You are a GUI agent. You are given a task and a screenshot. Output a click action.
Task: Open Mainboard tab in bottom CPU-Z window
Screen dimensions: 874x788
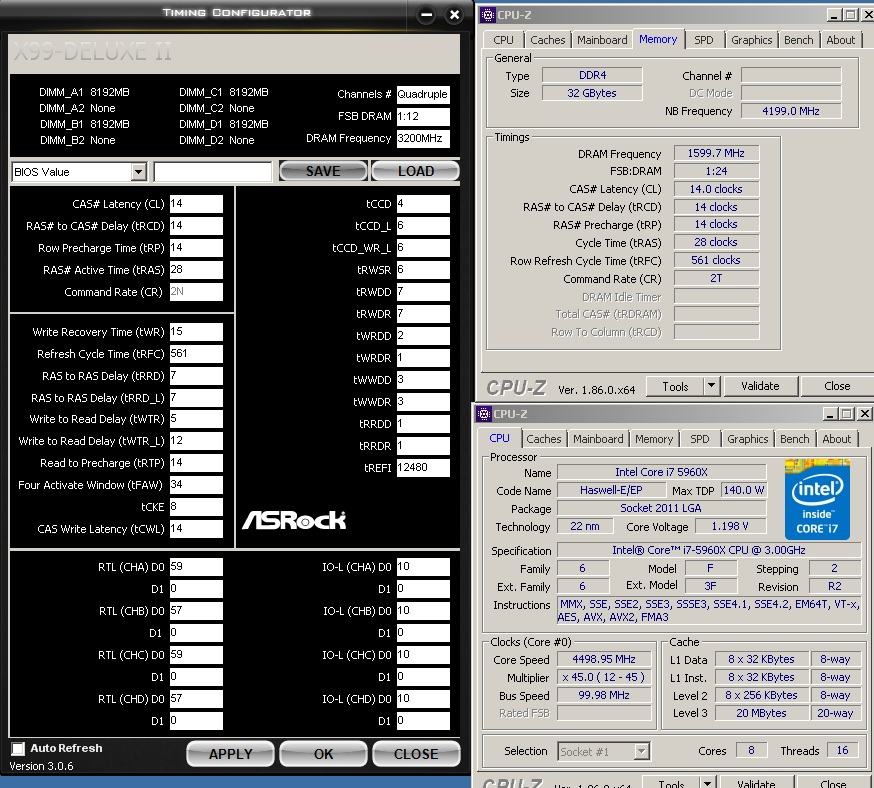point(598,439)
